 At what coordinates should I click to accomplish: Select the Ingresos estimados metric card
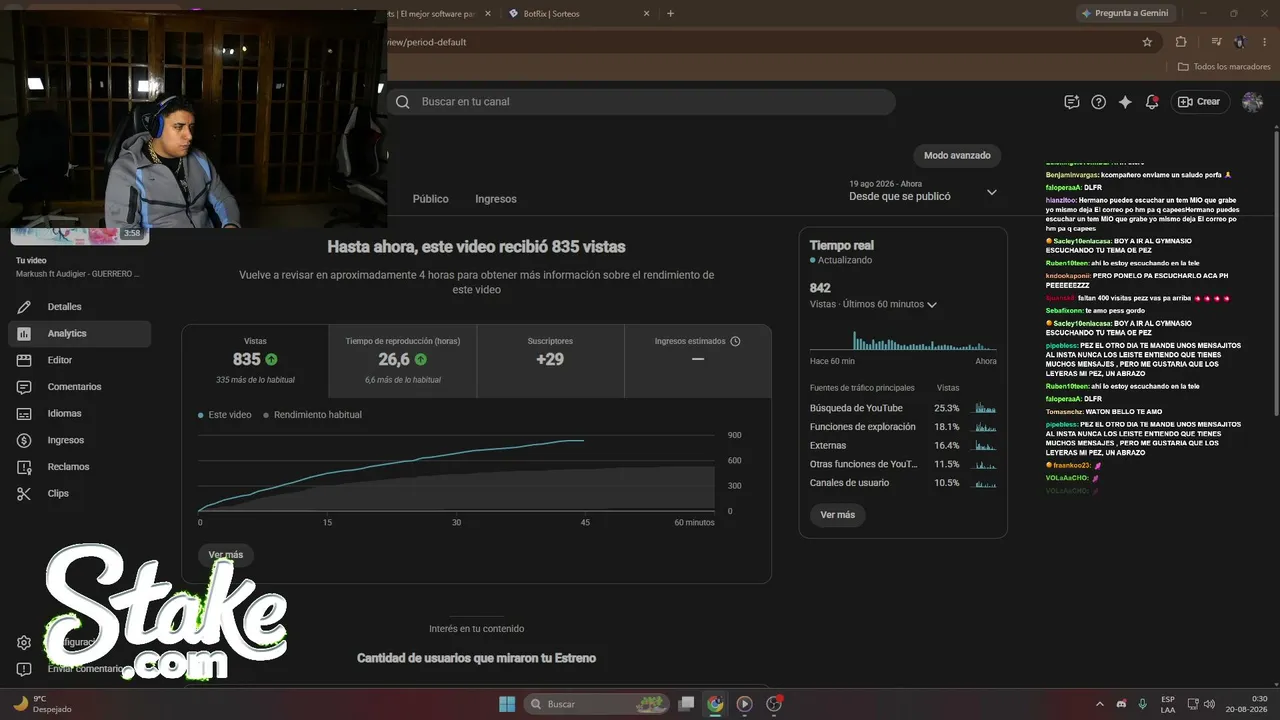point(697,361)
